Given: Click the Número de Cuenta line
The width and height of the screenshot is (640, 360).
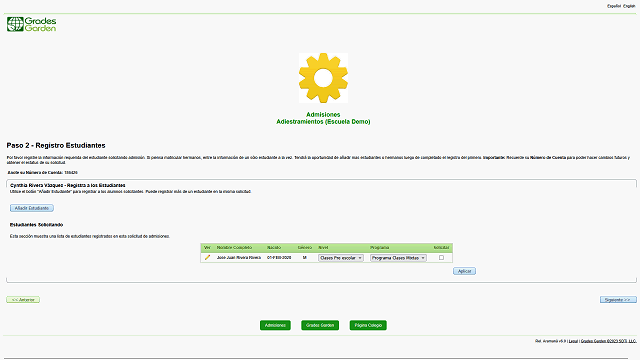Looking at the screenshot, I should 42,173.
